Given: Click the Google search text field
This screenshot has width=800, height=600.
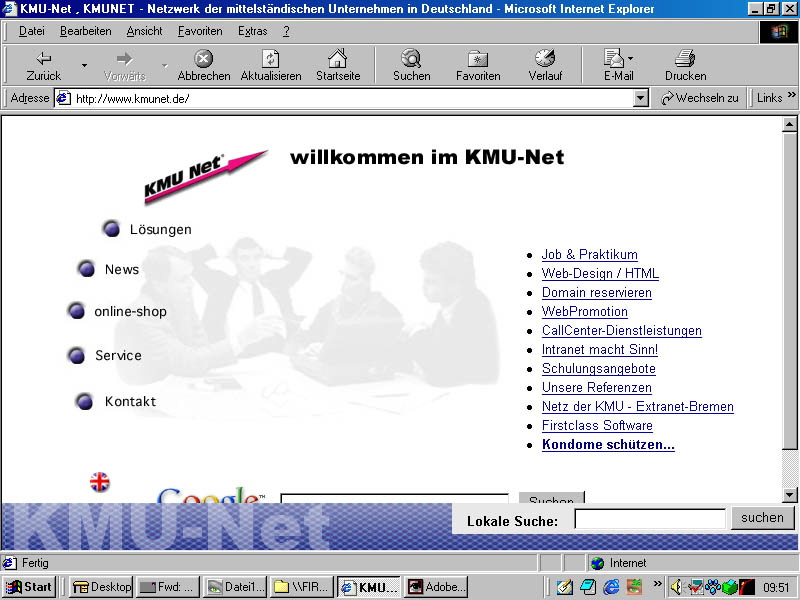Looking at the screenshot, I should 394,498.
